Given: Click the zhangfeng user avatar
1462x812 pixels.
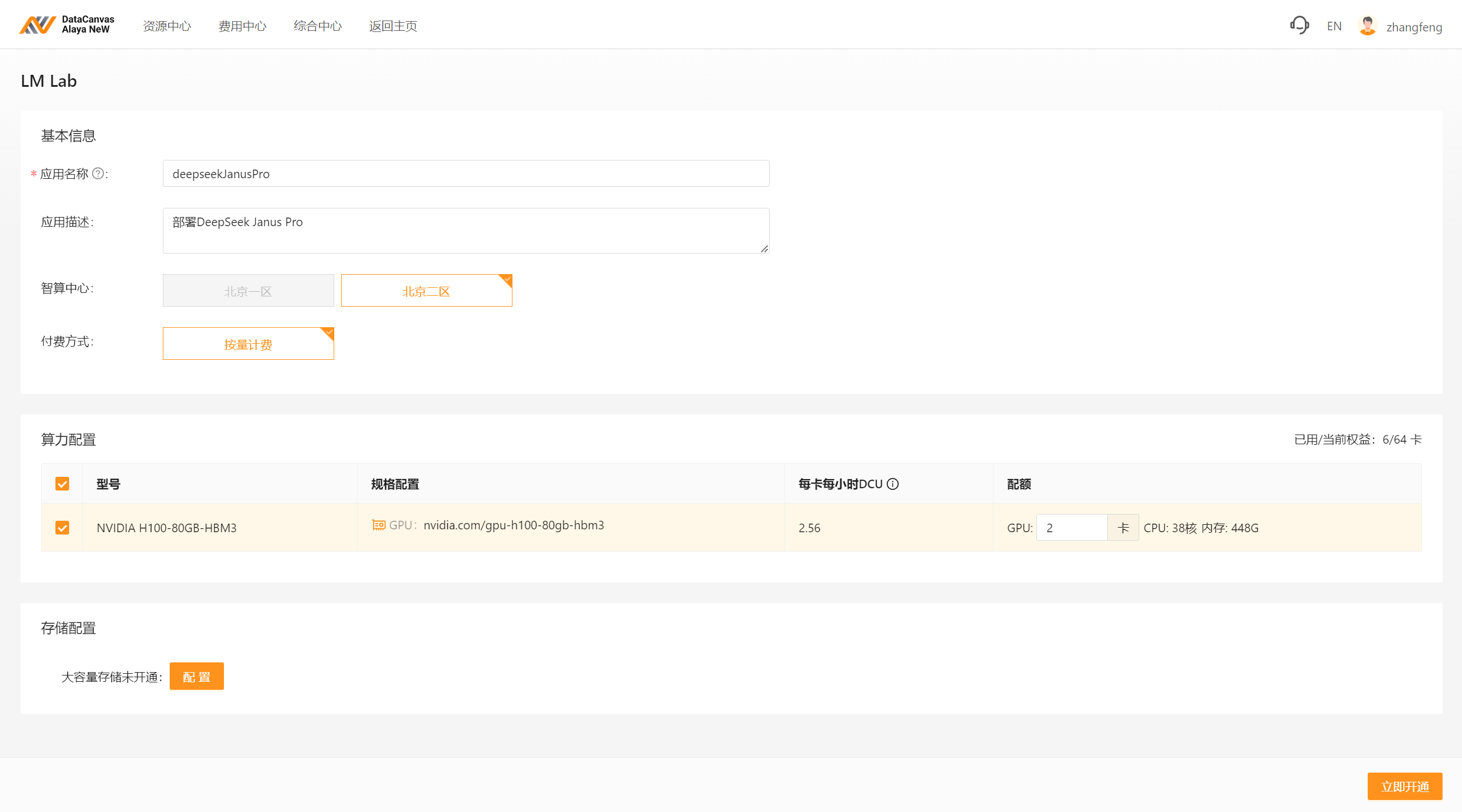Looking at the screenshot, I should (1367, 26).
